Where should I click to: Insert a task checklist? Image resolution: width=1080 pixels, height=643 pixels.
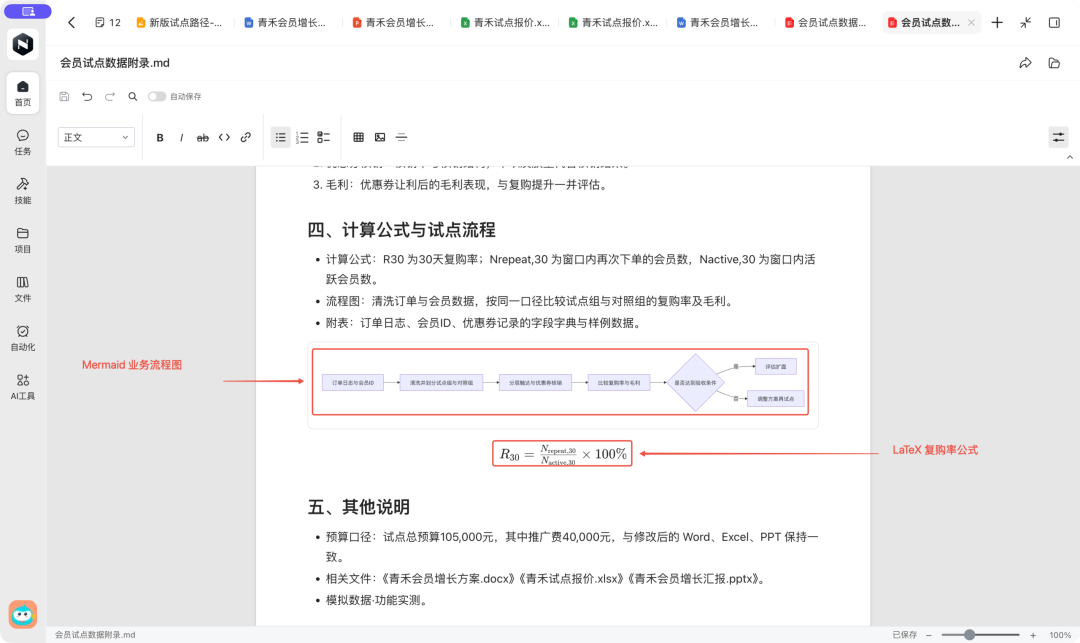click(324, 138)
